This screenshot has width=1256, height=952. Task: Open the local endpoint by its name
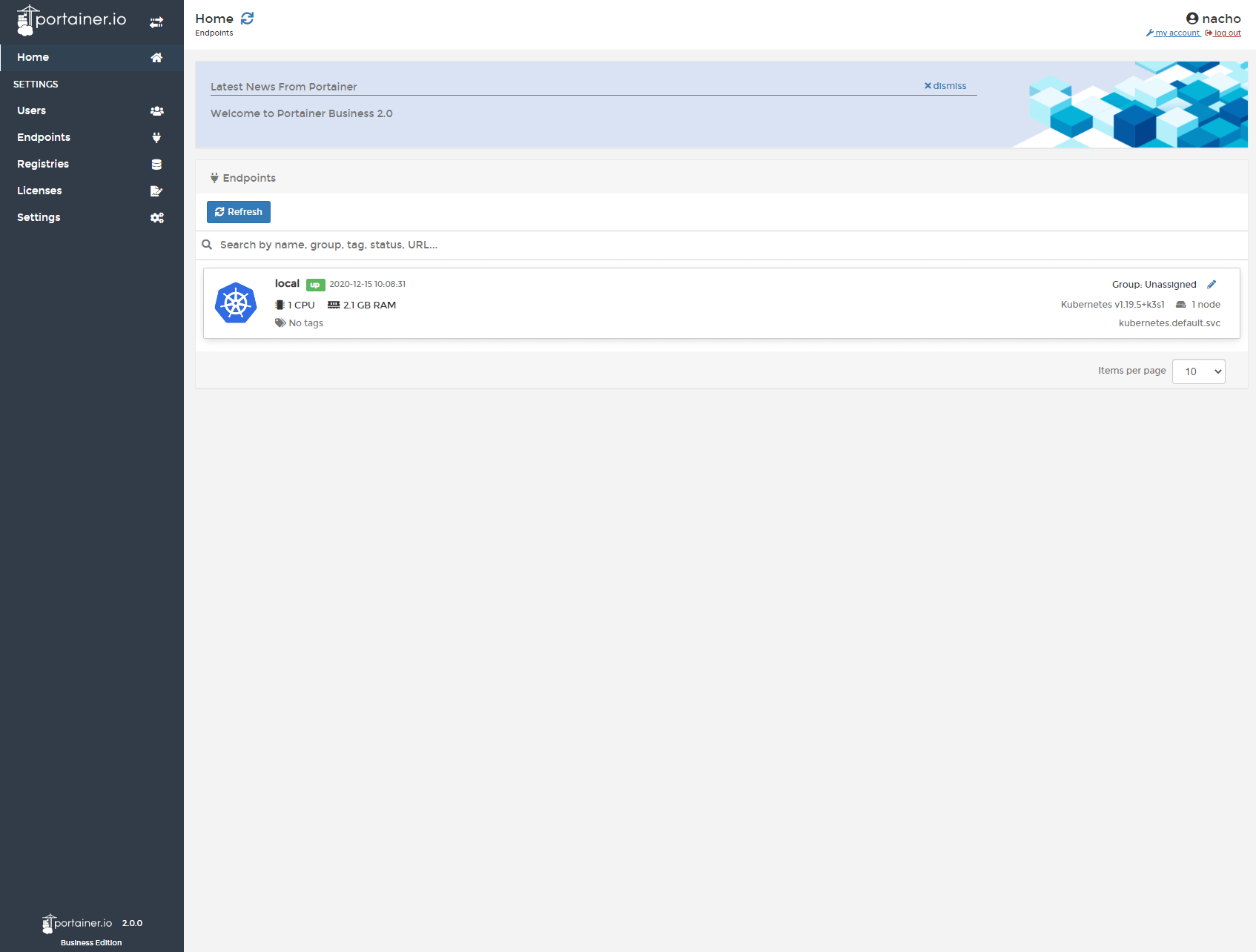(x=287, y=283)
